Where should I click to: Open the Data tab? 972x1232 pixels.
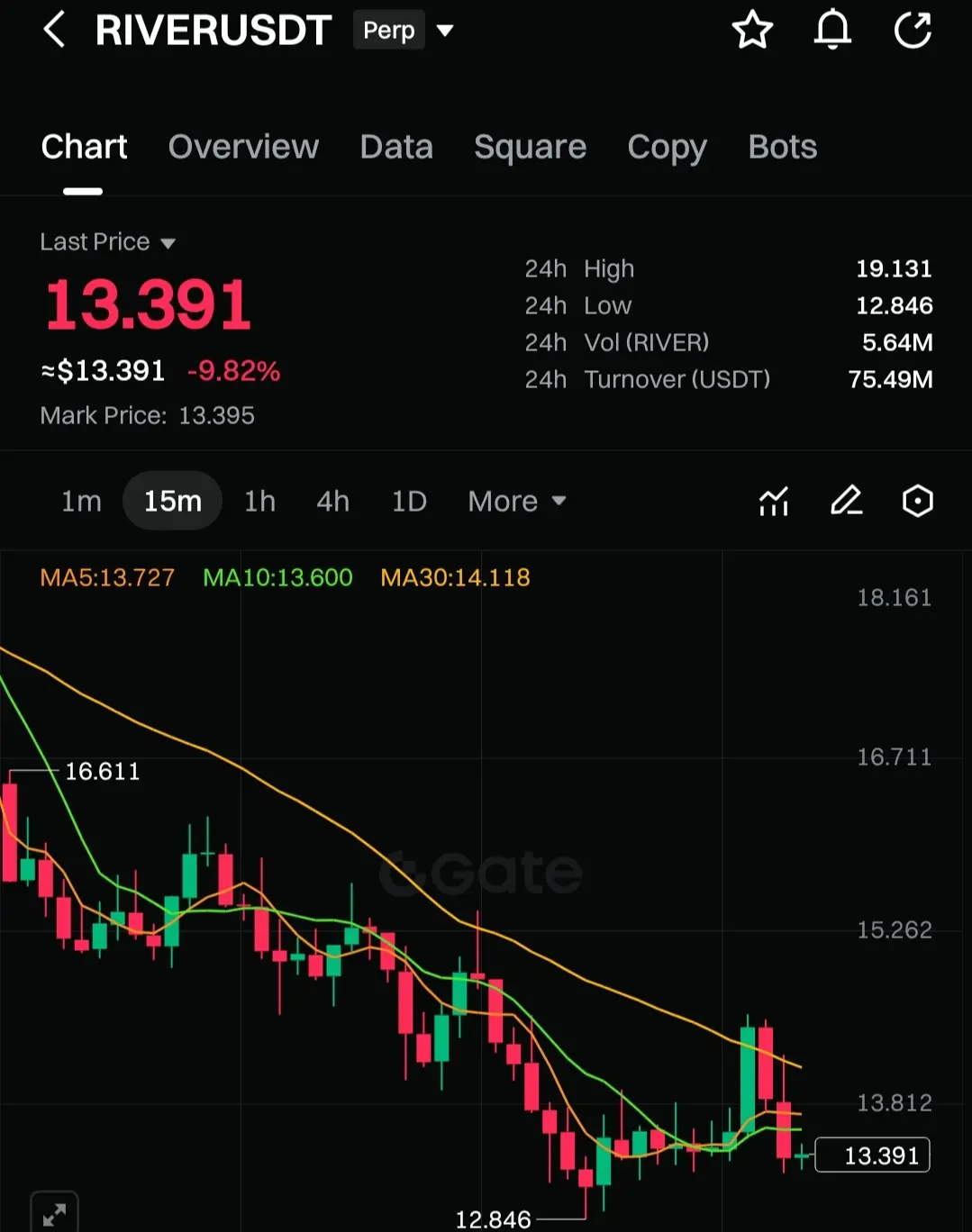[x=396, y=147]
